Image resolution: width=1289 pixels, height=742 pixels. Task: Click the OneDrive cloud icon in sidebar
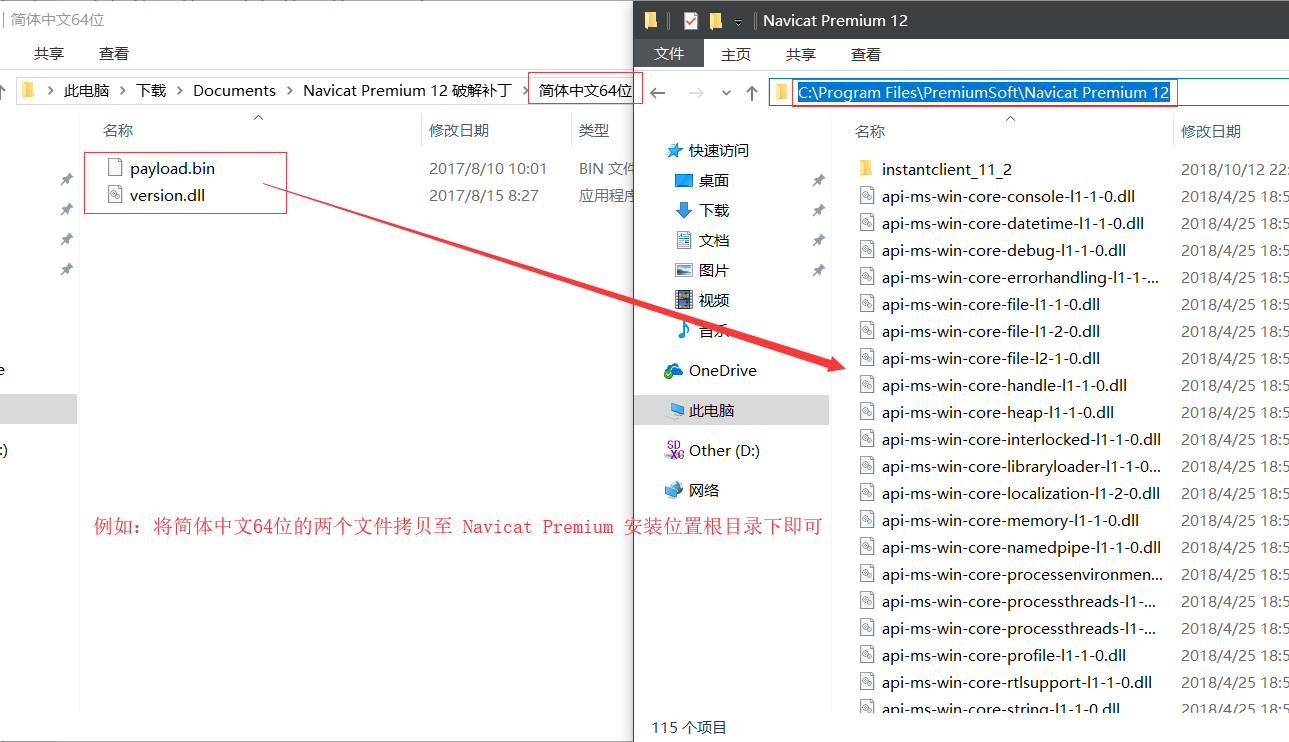(x=673, y=371)
